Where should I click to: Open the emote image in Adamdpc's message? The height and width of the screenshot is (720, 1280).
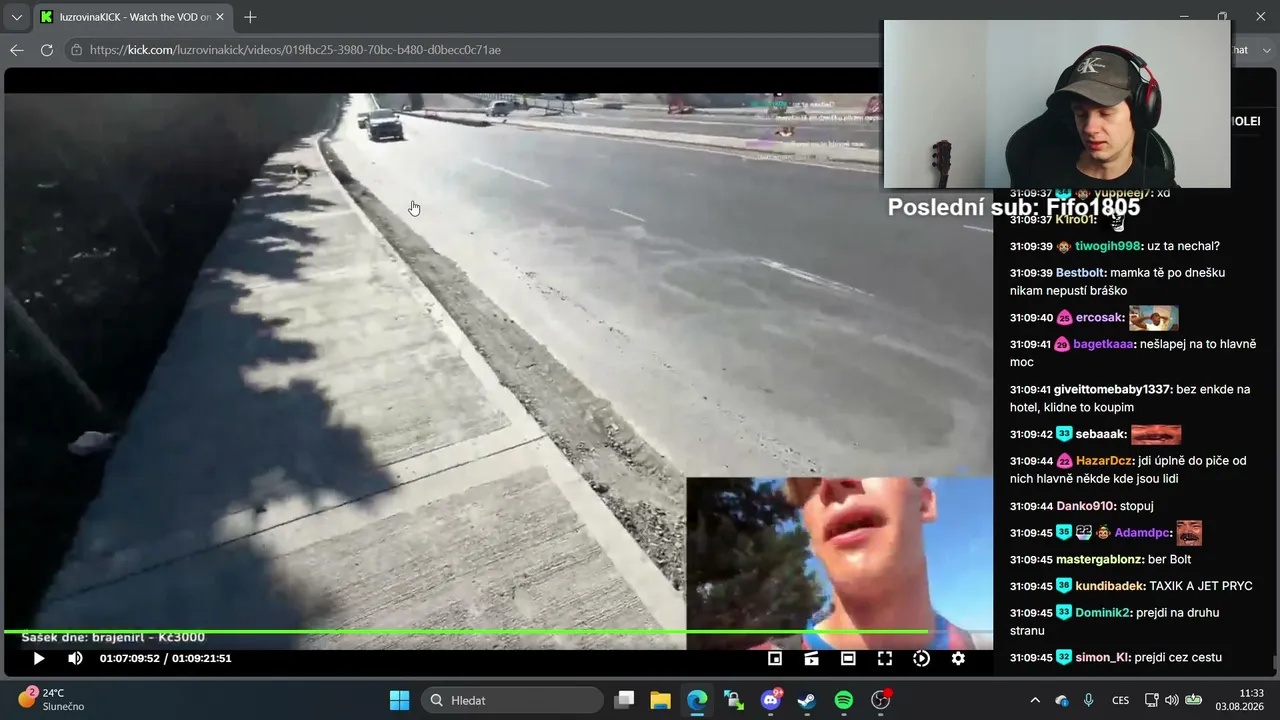tap(1189, 533)
